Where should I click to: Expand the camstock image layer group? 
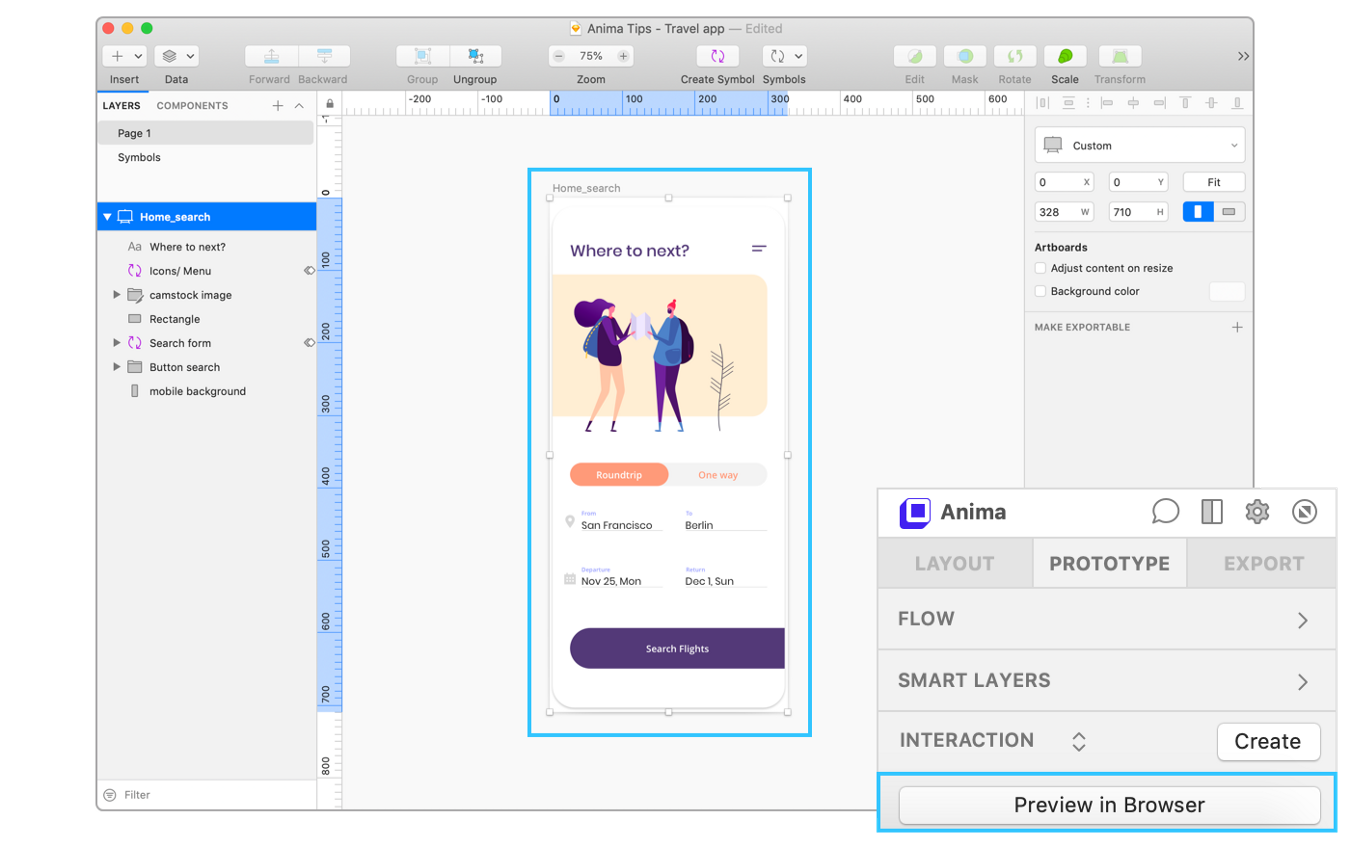(x=117, y=295)
